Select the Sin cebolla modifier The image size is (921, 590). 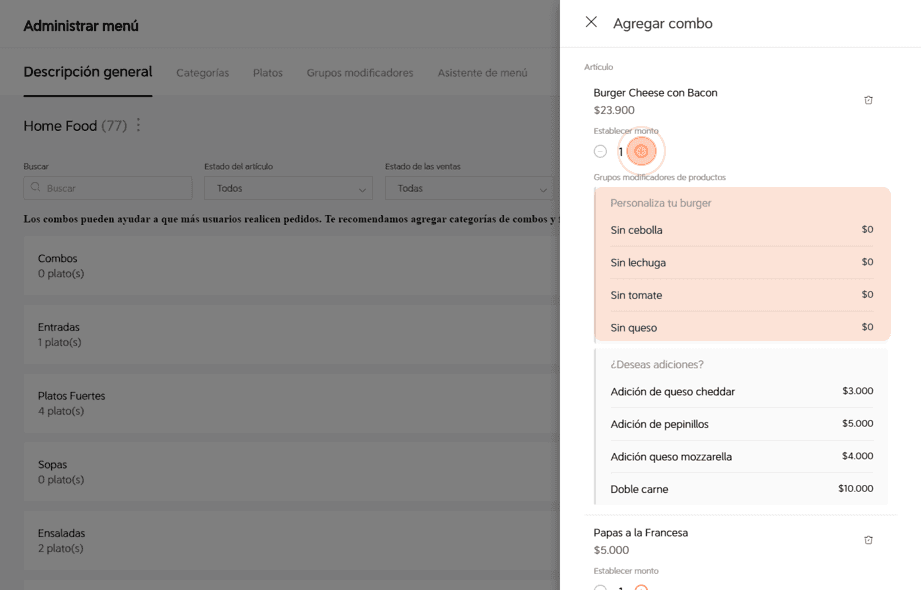pyautogui.click(x=742, y=230)
